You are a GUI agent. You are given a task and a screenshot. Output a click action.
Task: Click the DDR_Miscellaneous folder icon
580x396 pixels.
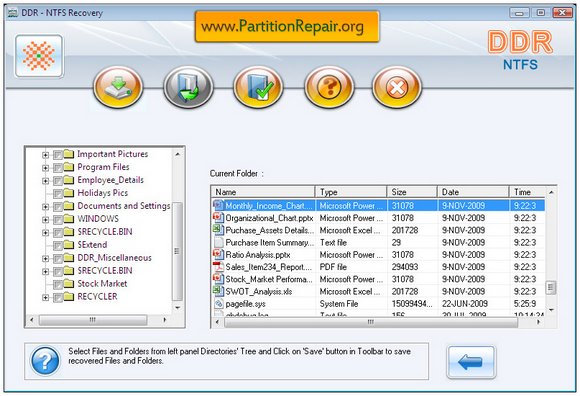(x=69, y=258)
